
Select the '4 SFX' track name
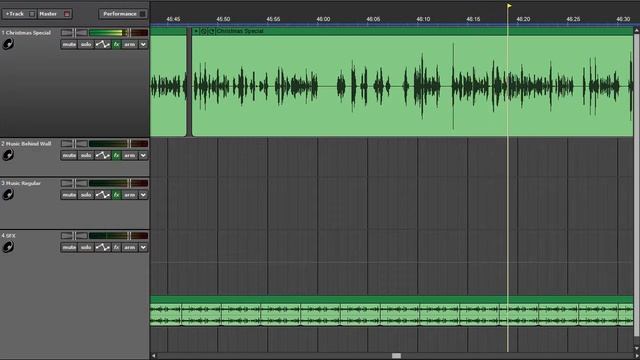[x=8, y=236]
